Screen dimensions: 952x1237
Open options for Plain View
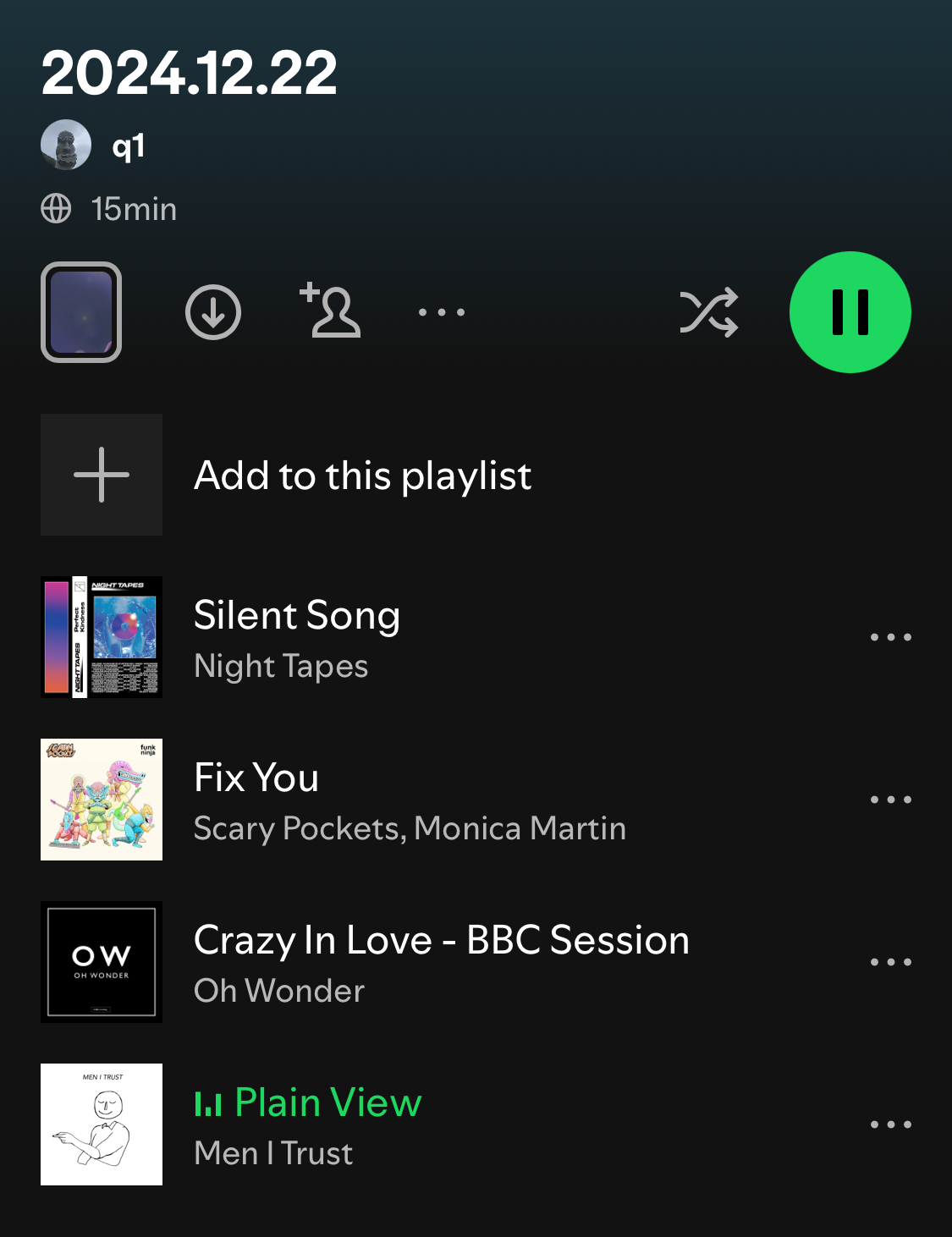pyautogui.click(x=891, y=1124)
